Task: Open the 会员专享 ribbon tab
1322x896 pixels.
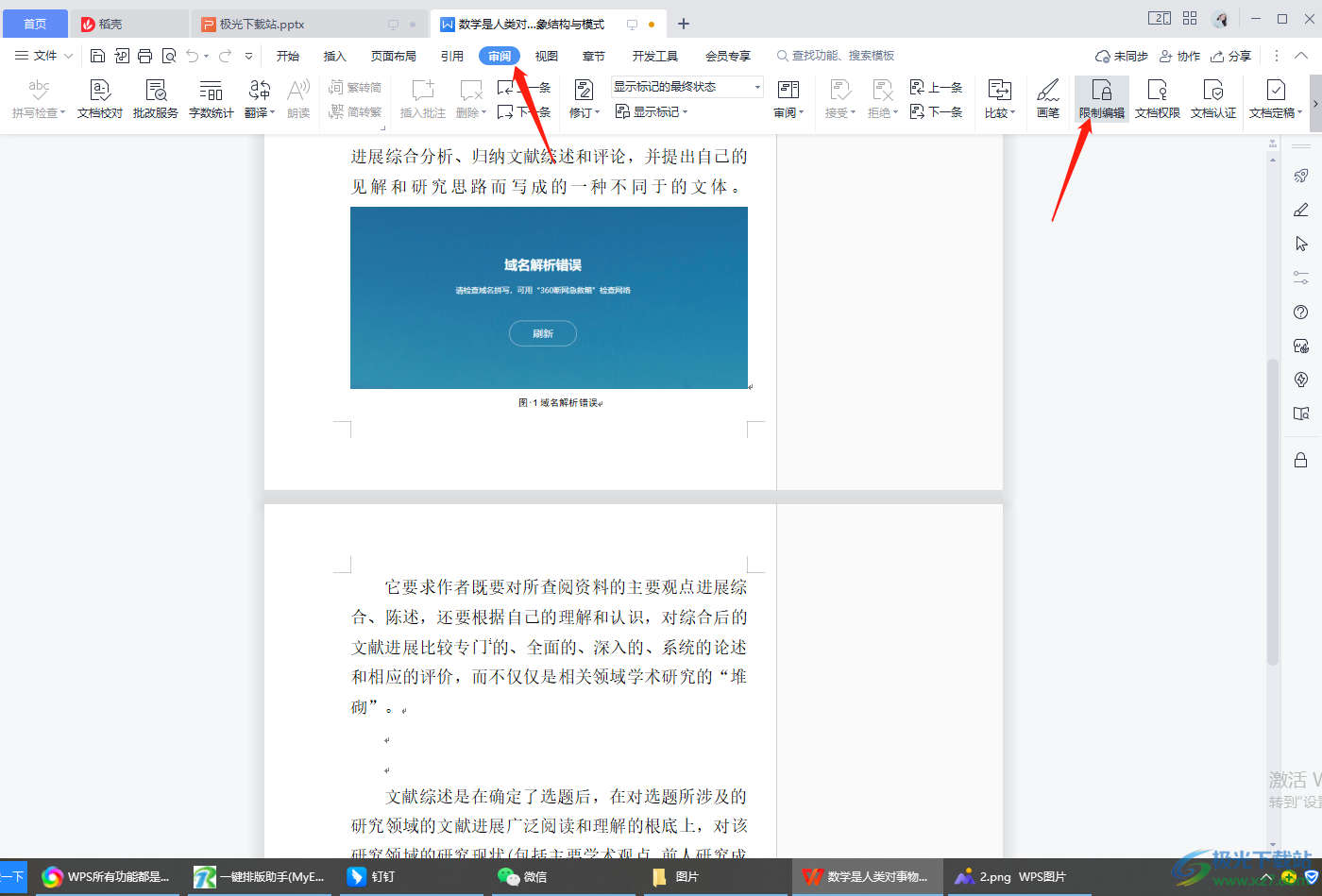Action: point(728,56)
